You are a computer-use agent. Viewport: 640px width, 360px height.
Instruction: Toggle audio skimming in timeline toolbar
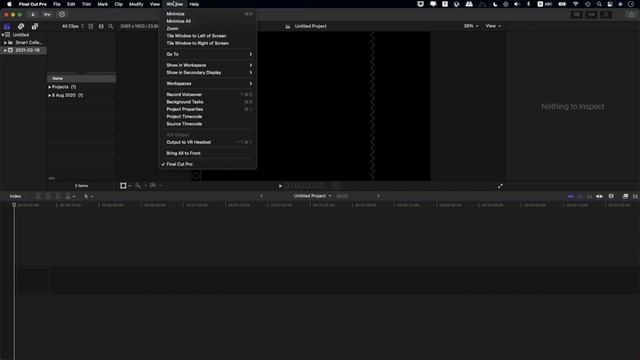(x=580, y=196)
